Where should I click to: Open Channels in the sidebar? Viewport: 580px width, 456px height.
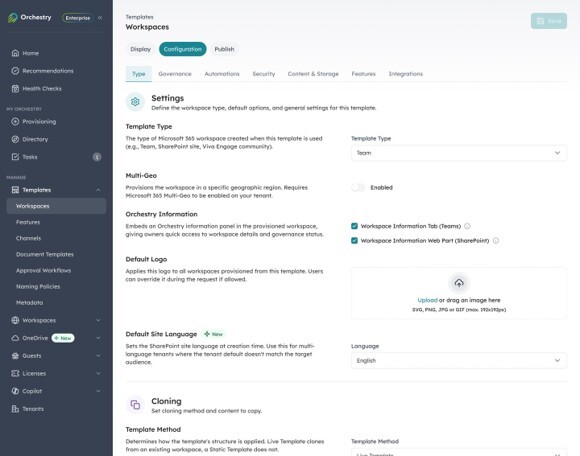(x=56, y=238)
